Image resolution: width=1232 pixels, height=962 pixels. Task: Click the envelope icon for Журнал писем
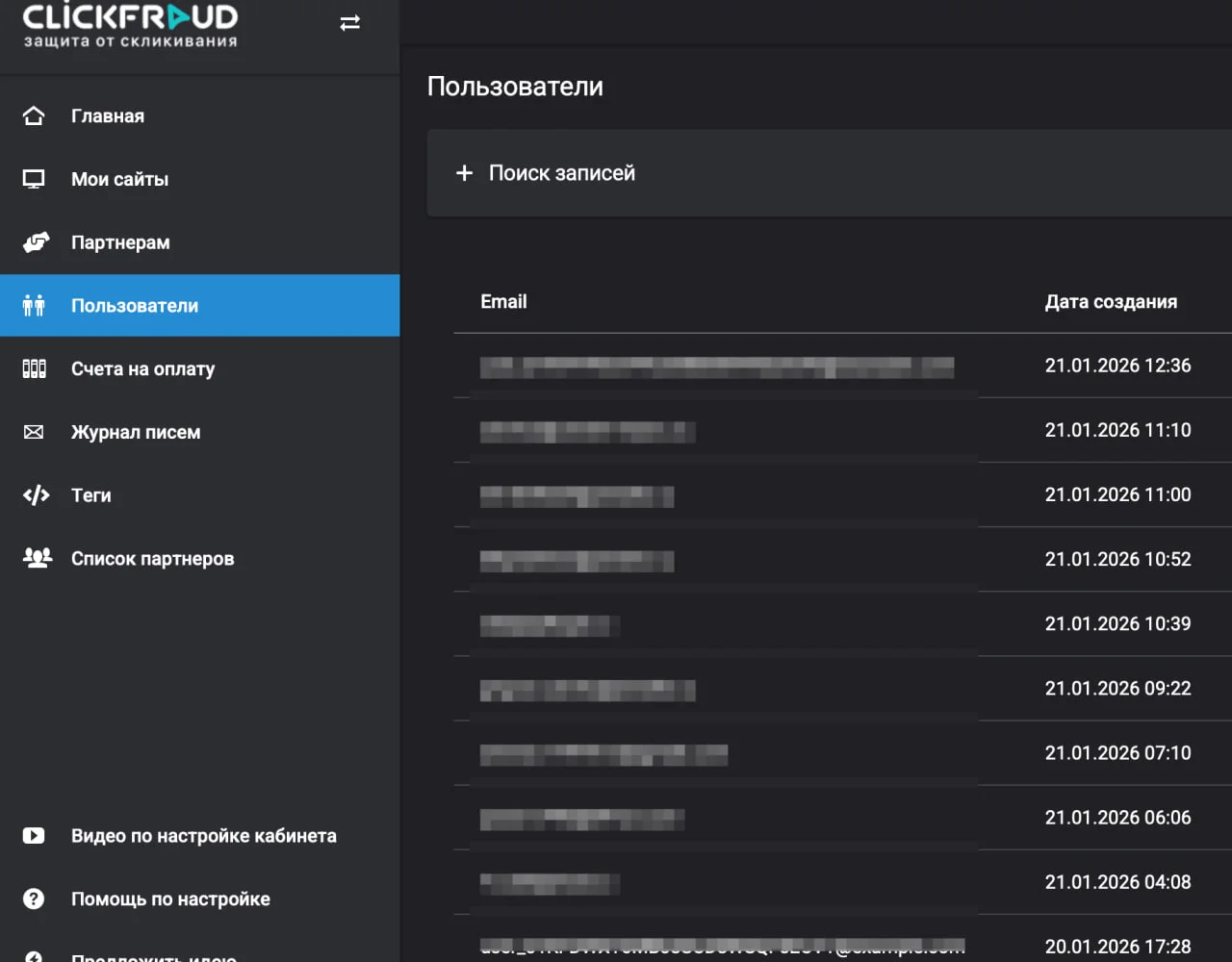(34, 432)
